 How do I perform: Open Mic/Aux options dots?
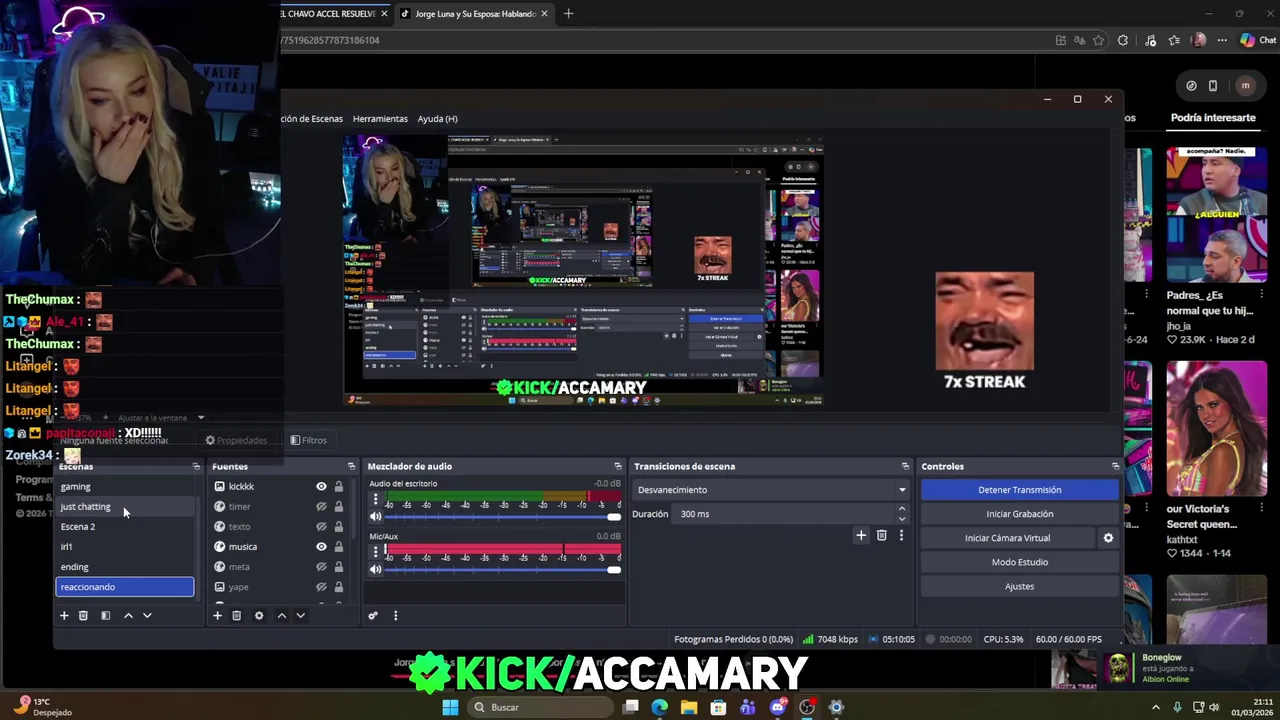point(376,552)
